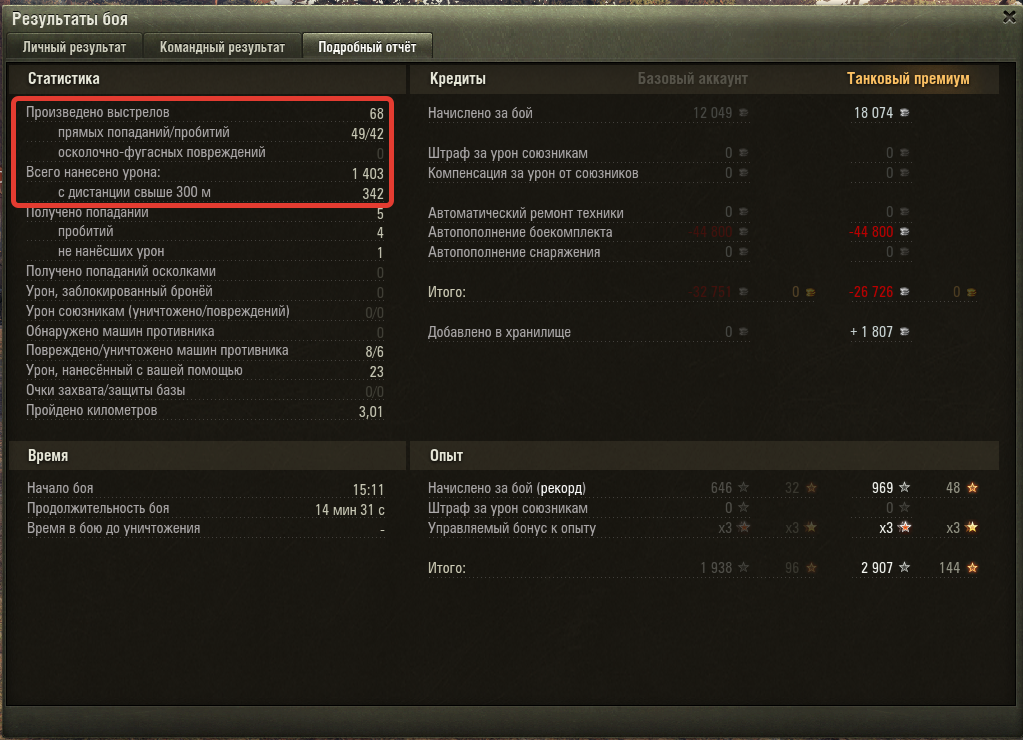Switch to the Личный результат tab
The width and height of the screenshot is (1023, 740).
click(x=74, y=47)
